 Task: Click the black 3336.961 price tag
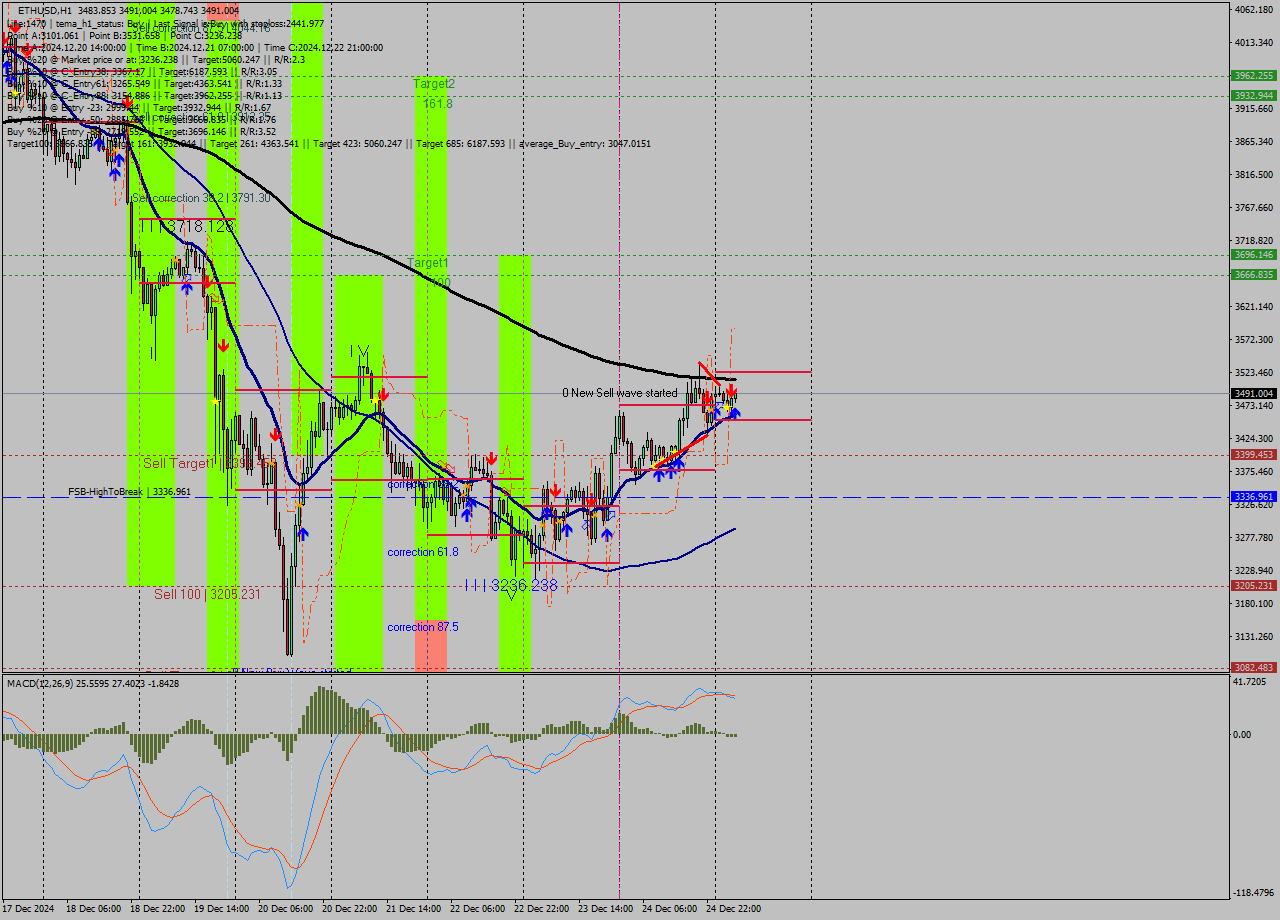(1254, 496)
